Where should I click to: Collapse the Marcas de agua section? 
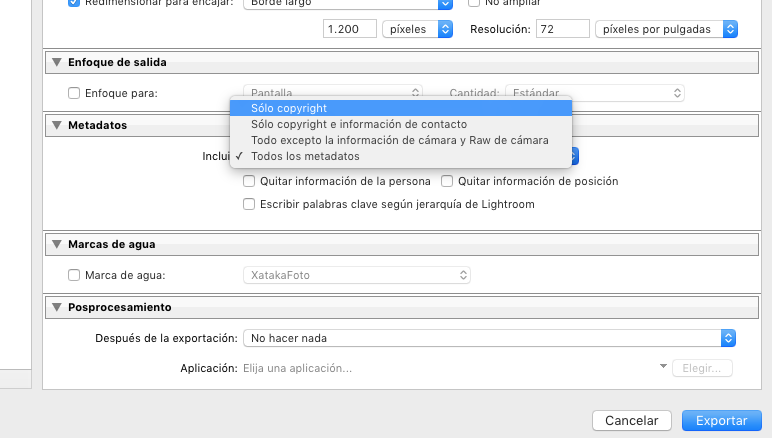click(57, 244)
